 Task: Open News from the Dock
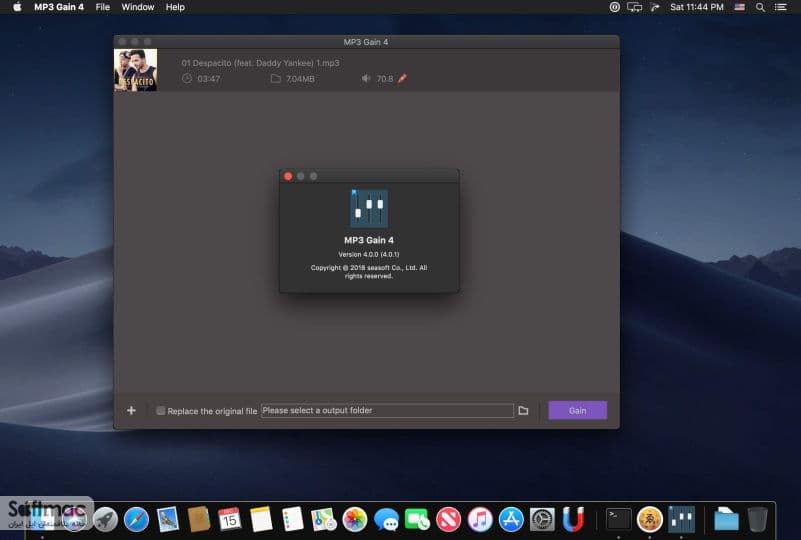(x=449, y=520)
